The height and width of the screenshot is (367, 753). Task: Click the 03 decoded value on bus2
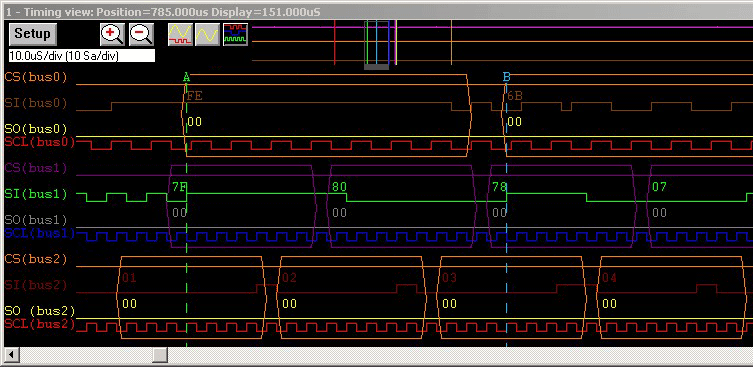click(449, 278)
